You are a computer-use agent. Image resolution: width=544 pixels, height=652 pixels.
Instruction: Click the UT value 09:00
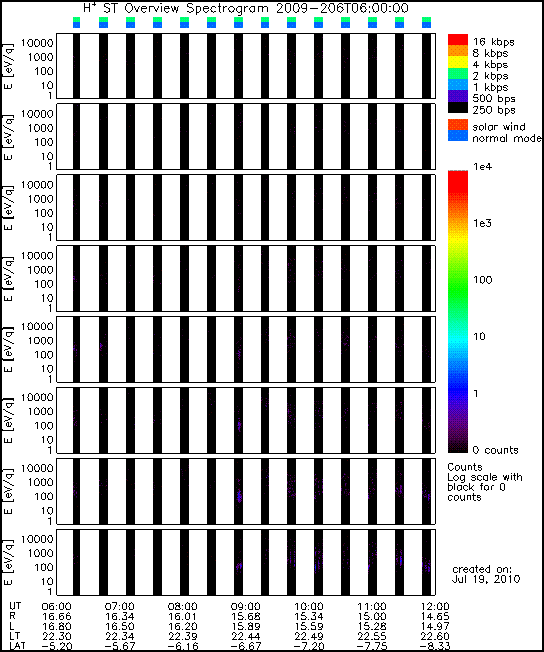(x=245, y=607)
